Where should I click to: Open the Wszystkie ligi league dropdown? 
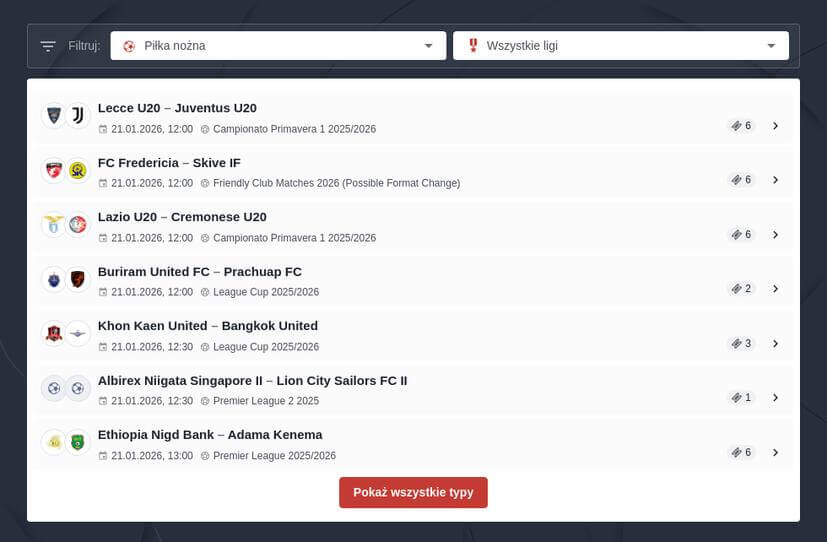click(620, 46)
